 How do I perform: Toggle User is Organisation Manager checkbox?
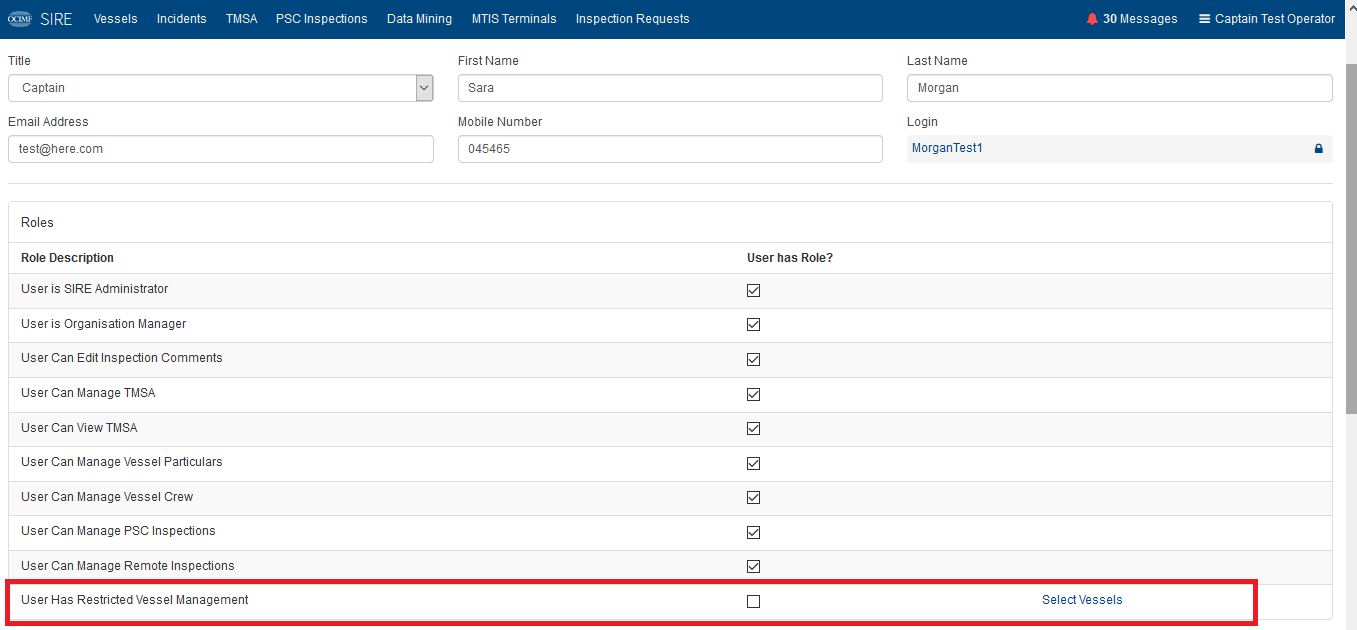tap(753, 325)
